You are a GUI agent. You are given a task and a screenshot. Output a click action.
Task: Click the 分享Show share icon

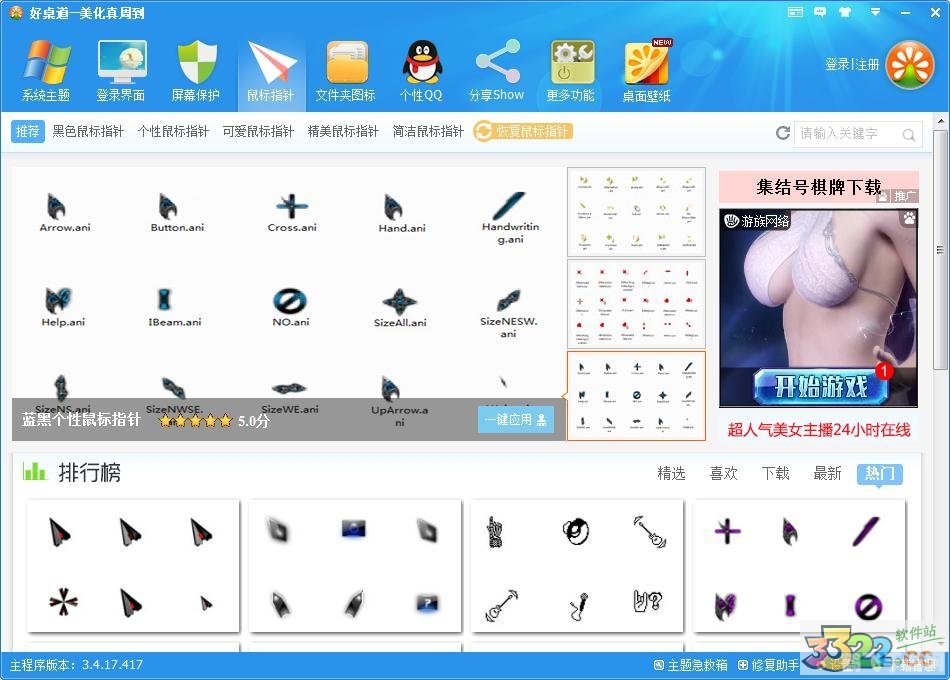click(x=496, y=64)
